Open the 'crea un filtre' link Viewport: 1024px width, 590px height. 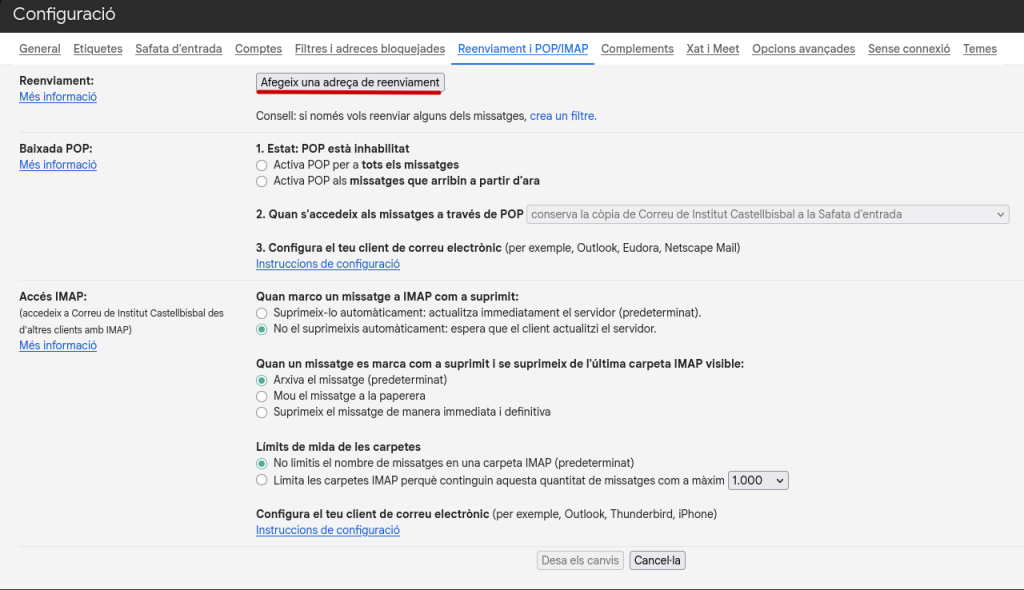tap(562, 116)
